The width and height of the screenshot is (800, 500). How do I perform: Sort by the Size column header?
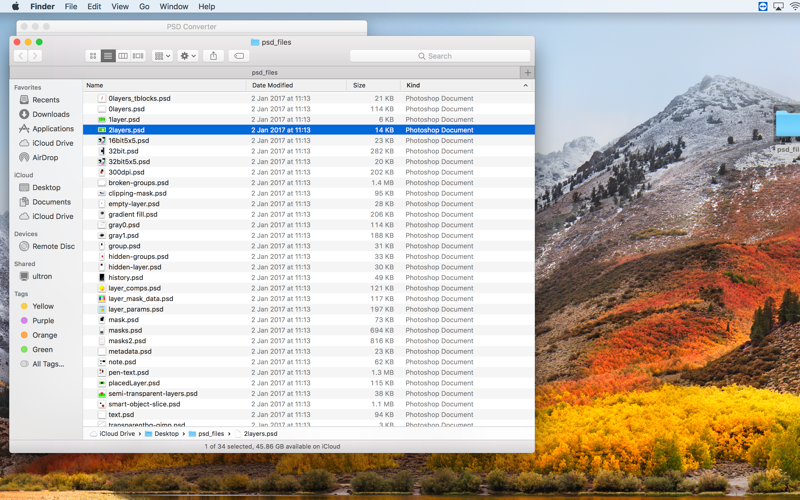[x=374, y=85]
